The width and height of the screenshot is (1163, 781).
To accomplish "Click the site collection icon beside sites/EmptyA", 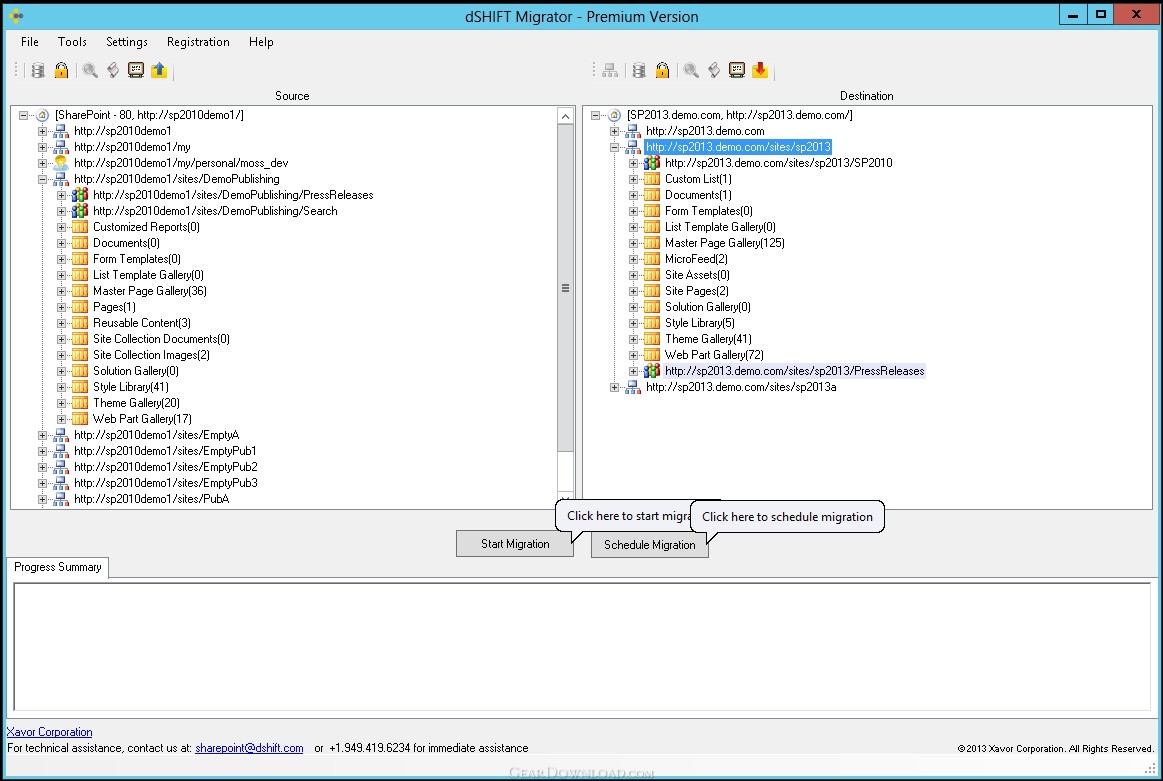I will 61,435.
